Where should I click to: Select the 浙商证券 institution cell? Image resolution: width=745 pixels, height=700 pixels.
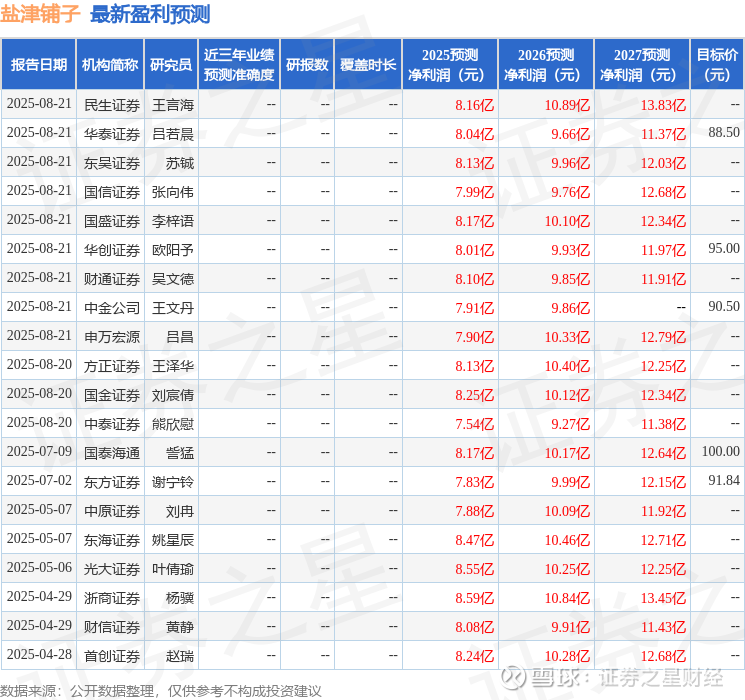point(112,598)
